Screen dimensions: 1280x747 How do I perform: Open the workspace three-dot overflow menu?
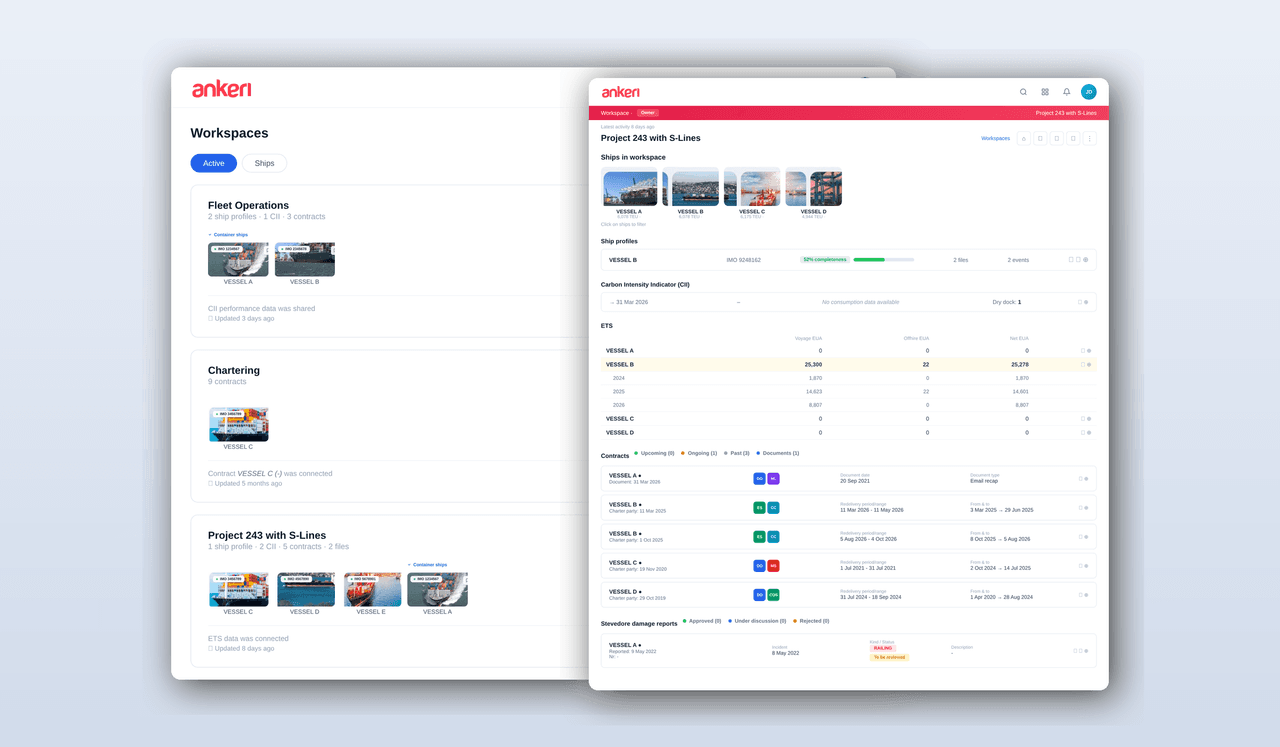click(1089, 138)
